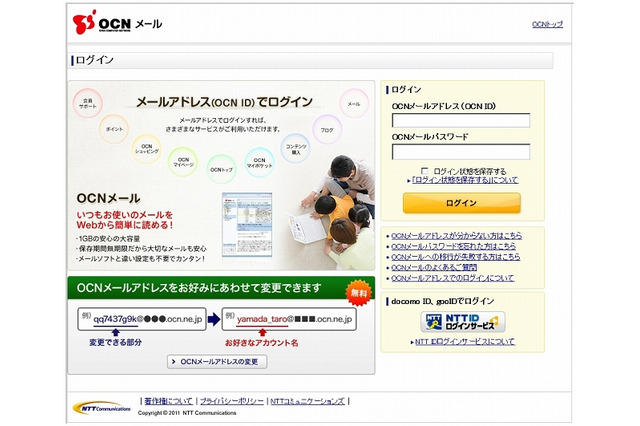The image size is (640, 426).
Task: Open the OCNメールへの移行が失敗する方はこちら link
Action: (456, 257)
